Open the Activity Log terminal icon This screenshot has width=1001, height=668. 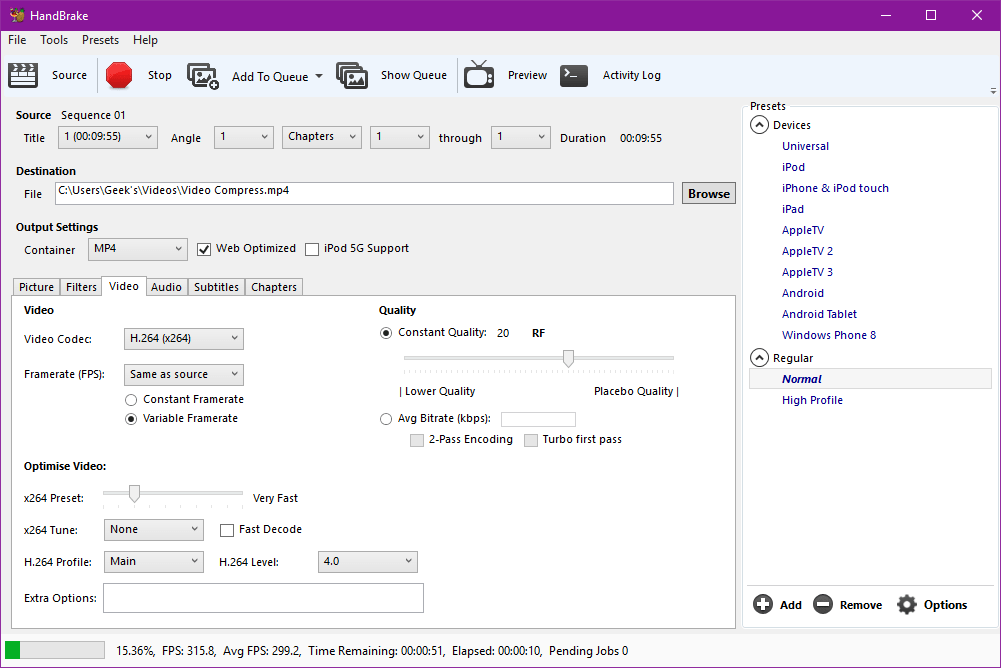click(574, 75)
